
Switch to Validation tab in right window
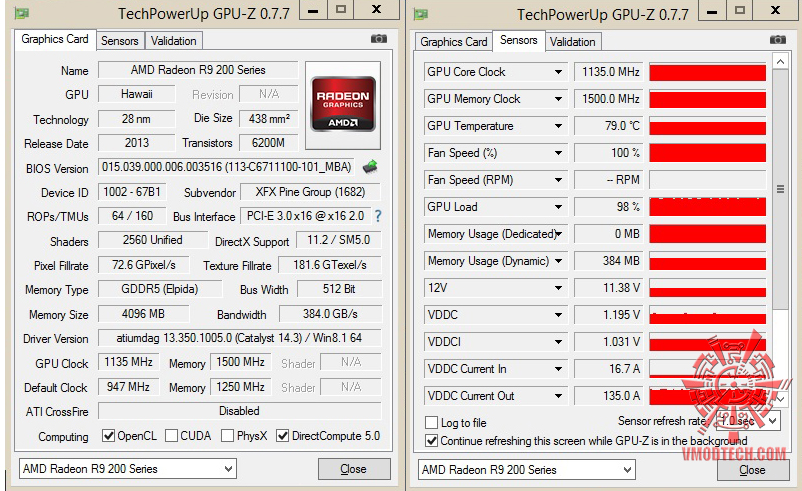click(572, 42)
